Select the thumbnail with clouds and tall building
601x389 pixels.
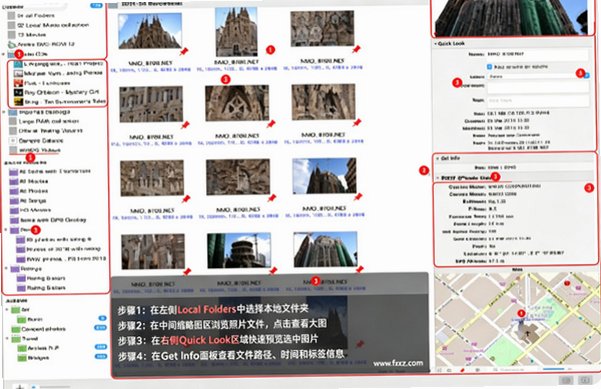pyautogui.click(x=324, y=176)
